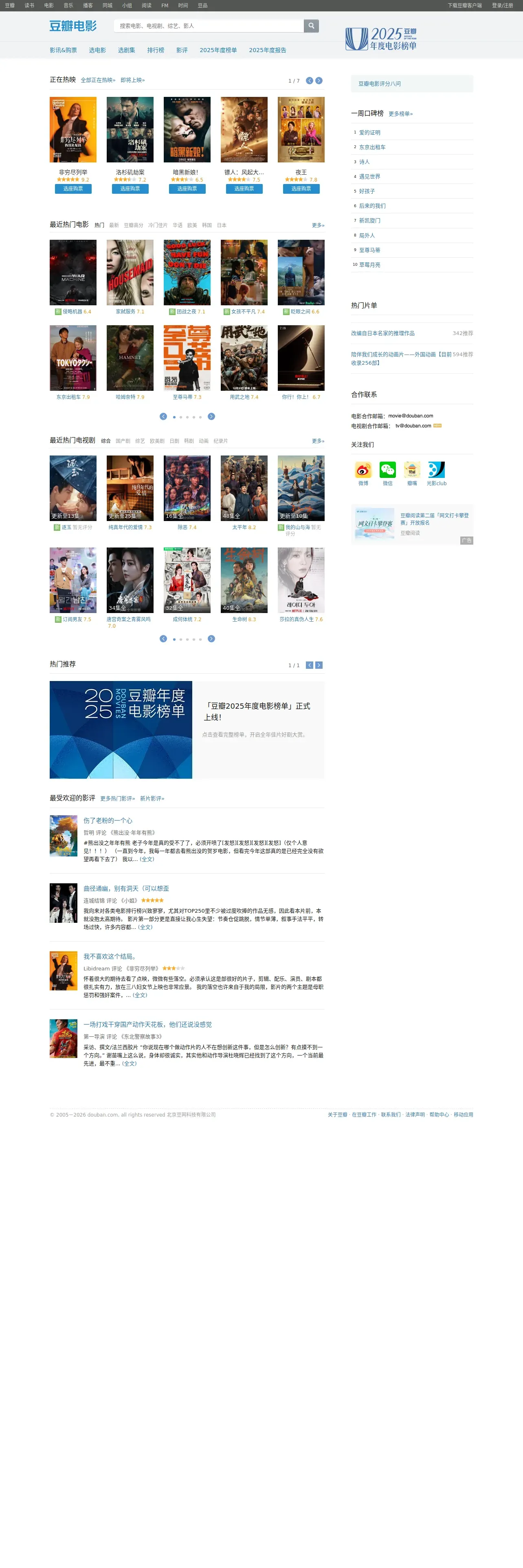
Task: Open 新片影评 link
Action: click(x=152, y=799)
